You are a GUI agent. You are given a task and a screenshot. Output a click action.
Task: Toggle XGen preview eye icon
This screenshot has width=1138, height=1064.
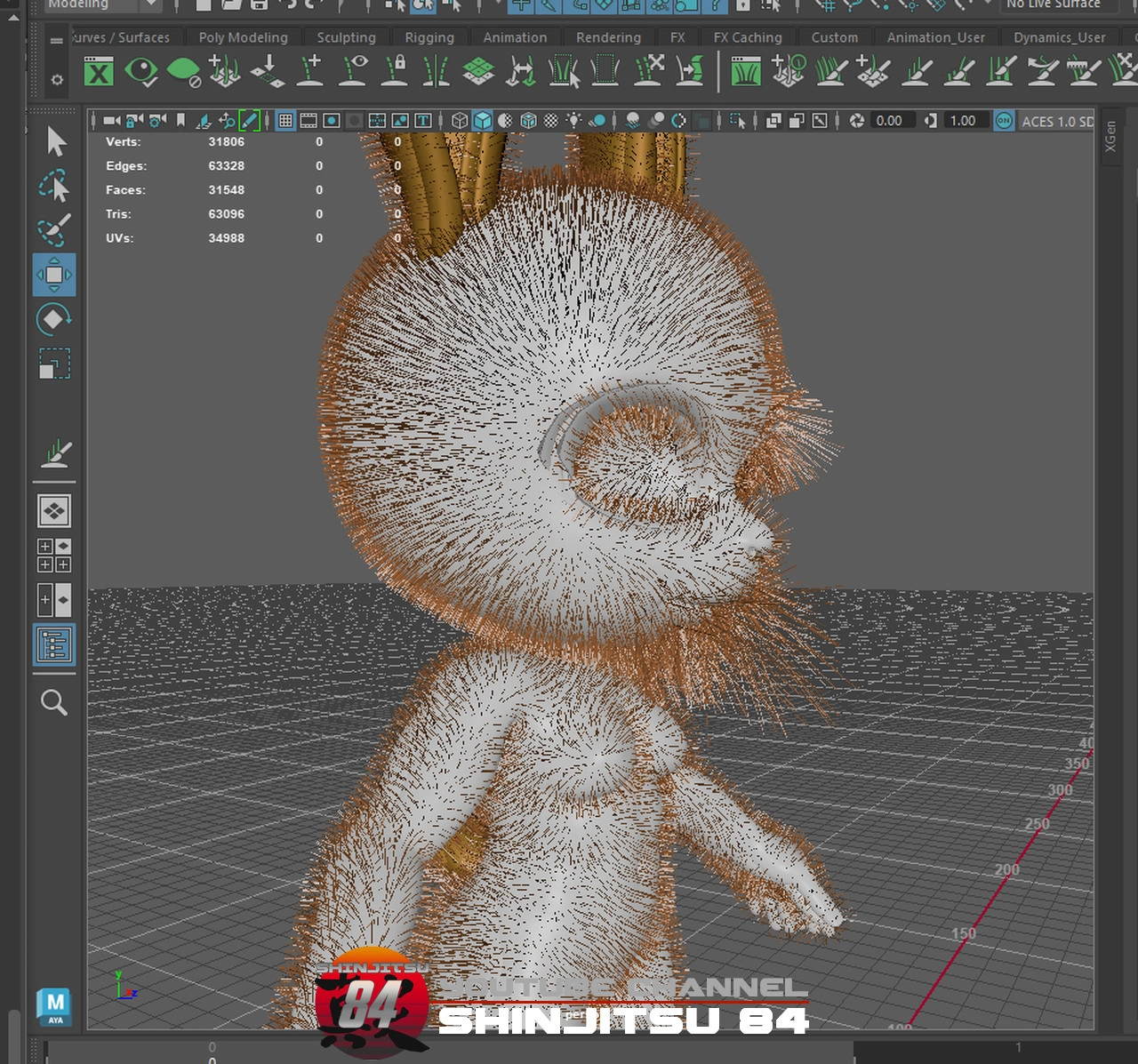point(141,71)
